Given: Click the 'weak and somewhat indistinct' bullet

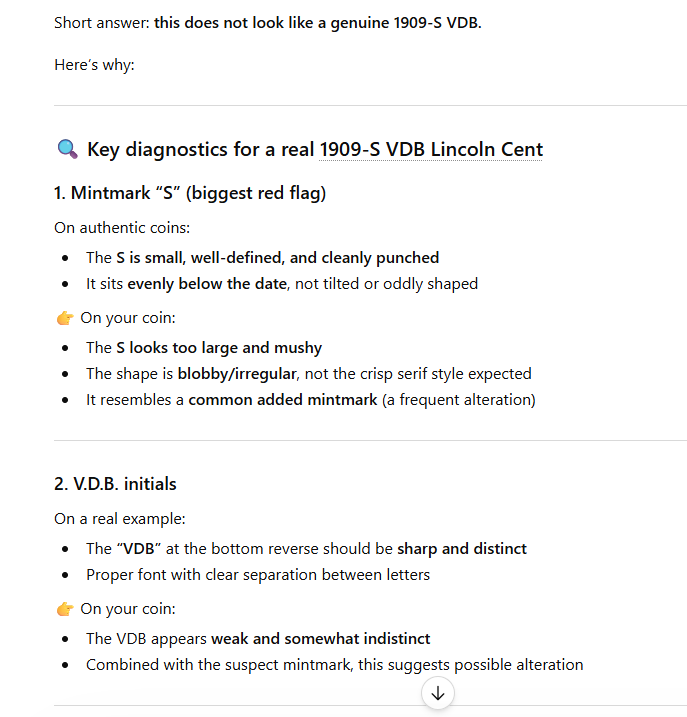Looking at the screenshot, I should point(258,638).
